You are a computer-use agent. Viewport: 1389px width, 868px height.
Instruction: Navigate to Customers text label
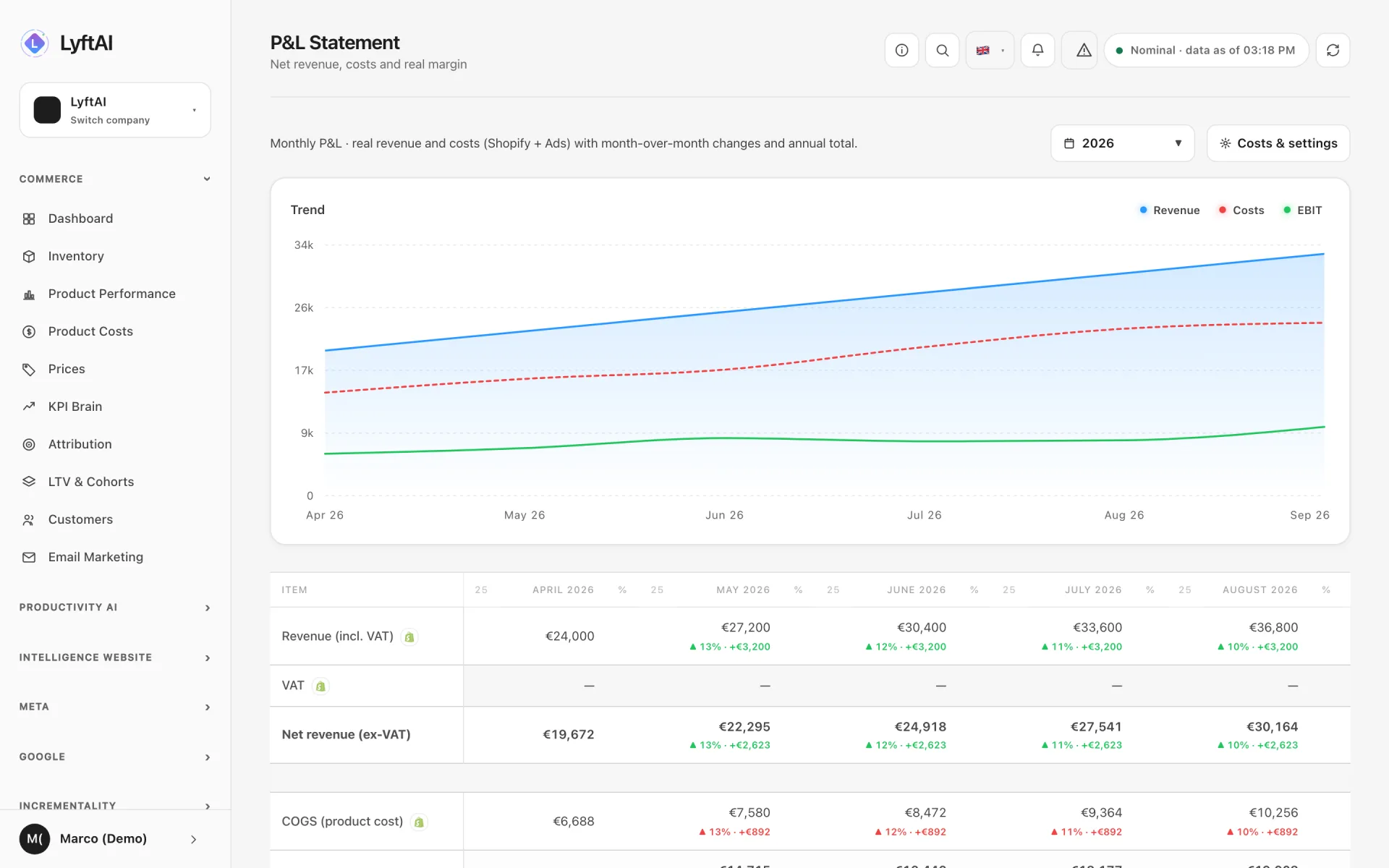[x=80, y=519]
